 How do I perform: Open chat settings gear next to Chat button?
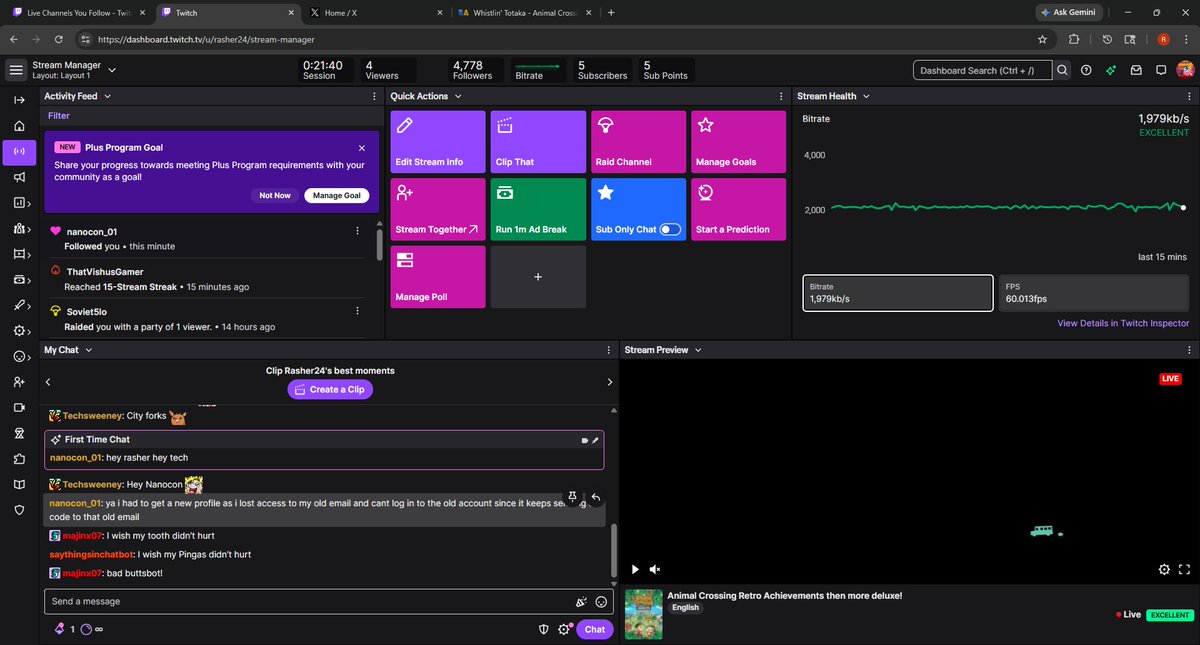(x=564, y=629)
